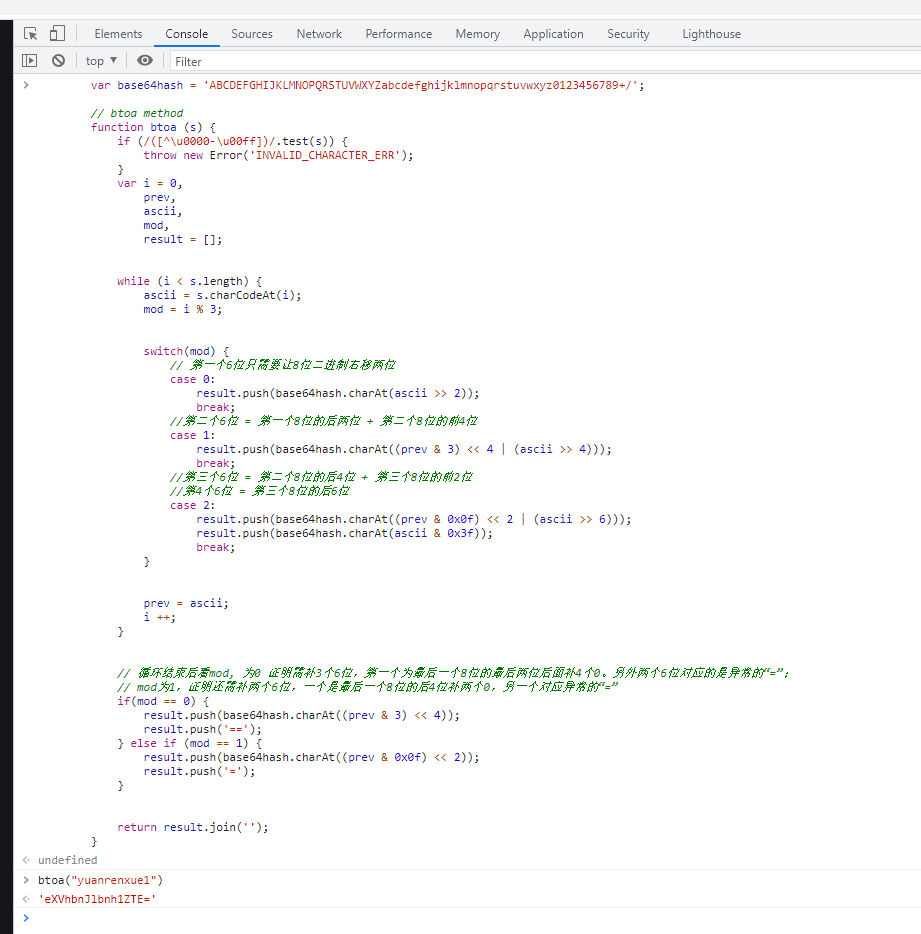Switch to the Memory tab
The width and height of the screenshot is (921, 934).
pos(478,34)
